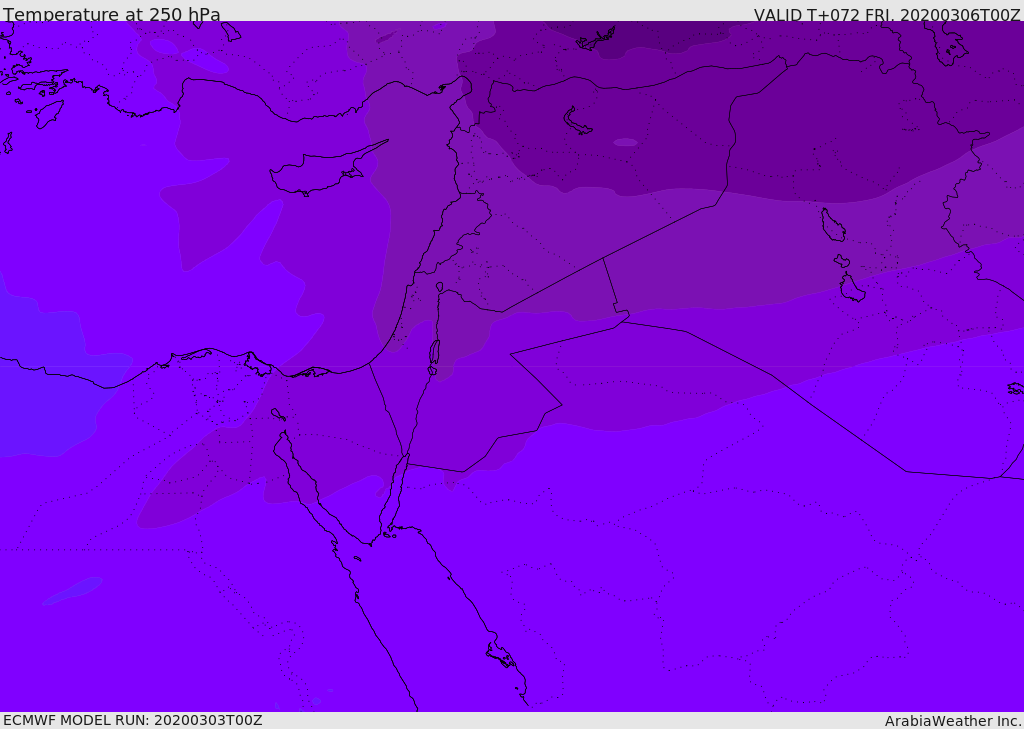Click the 'ArabiaWeather Inc' credit text
The height and width of the screenshot is (729, 1024).
pos(952,721)
